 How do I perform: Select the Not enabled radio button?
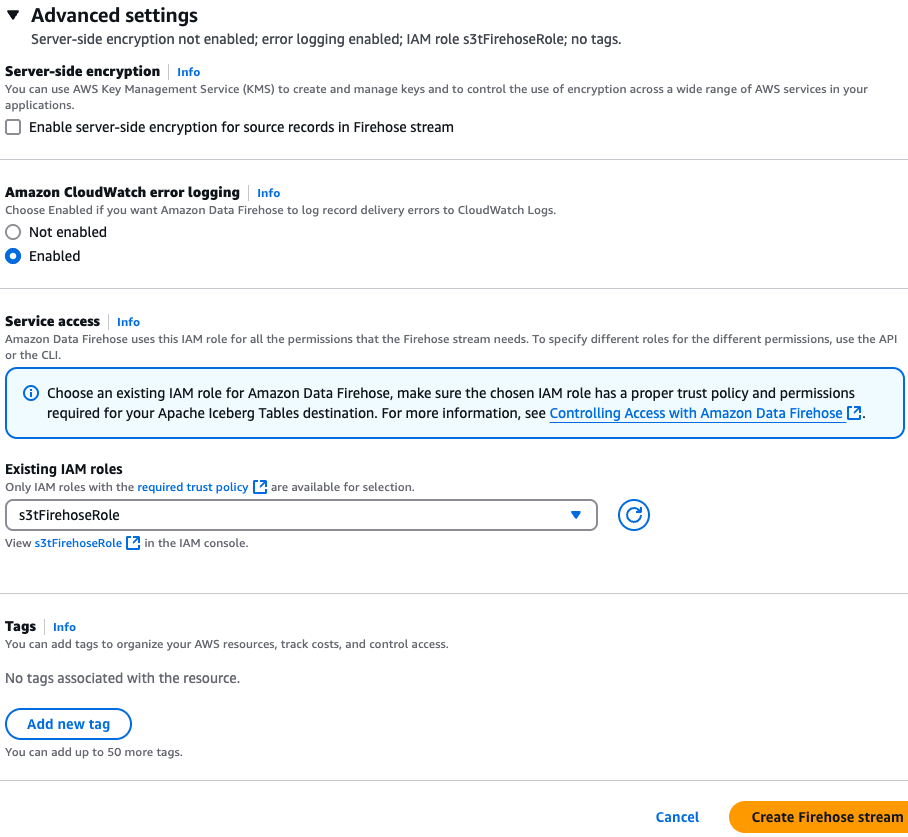11,232
